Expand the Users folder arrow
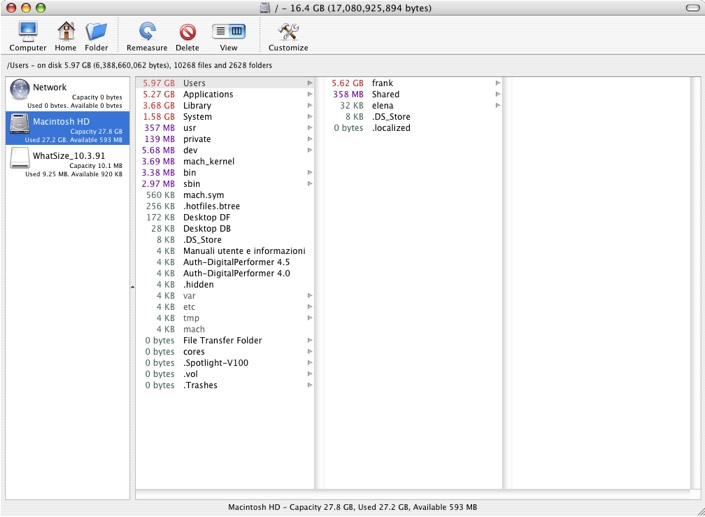 tap(310, 83)
